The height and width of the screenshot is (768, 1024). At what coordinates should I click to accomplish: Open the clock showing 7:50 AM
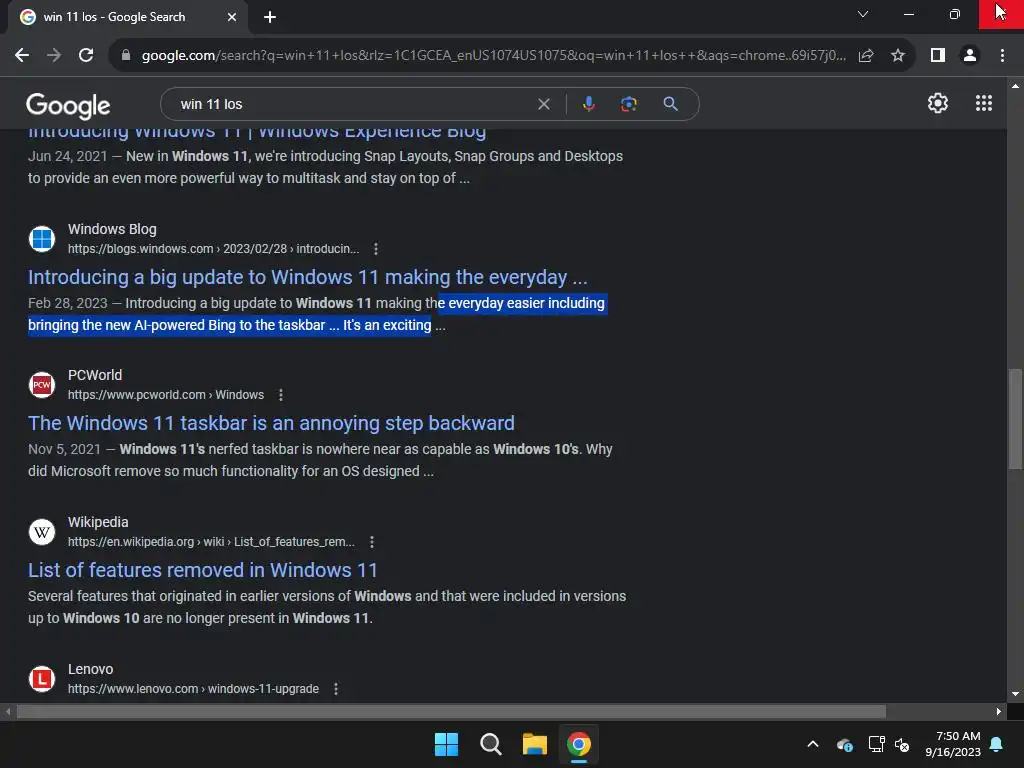(x=953, y=744)
